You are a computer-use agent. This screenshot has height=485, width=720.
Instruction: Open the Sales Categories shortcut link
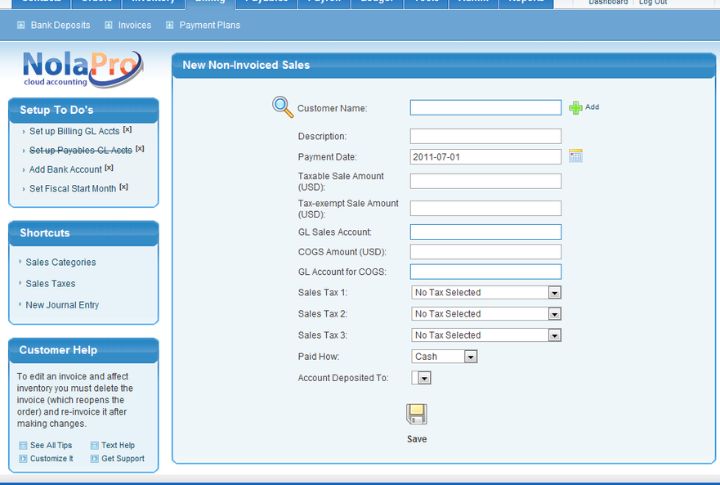61,262
